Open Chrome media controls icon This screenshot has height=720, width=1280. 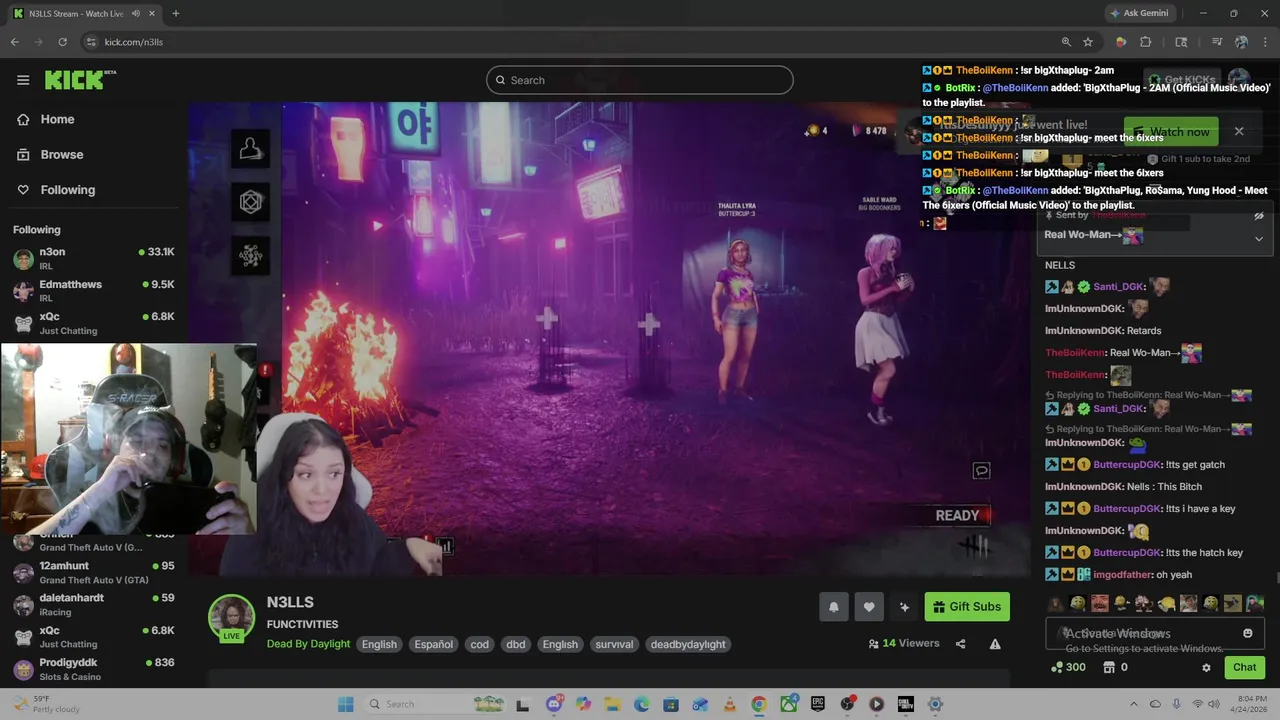[x=1217, y=42]
